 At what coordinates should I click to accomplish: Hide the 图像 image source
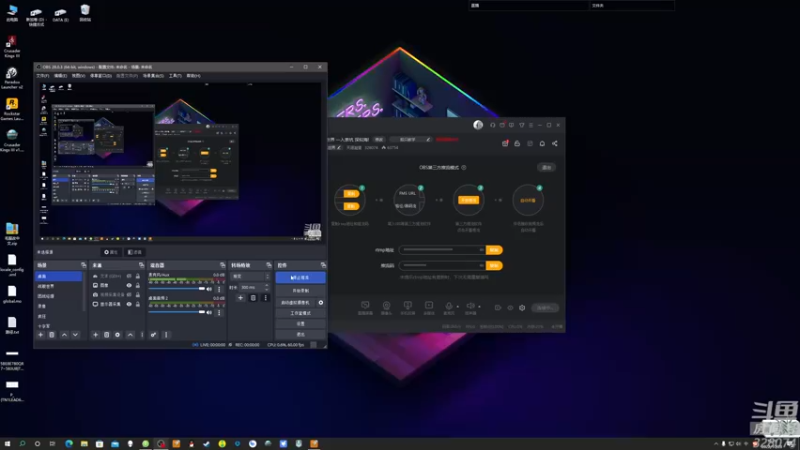point(129,285)
